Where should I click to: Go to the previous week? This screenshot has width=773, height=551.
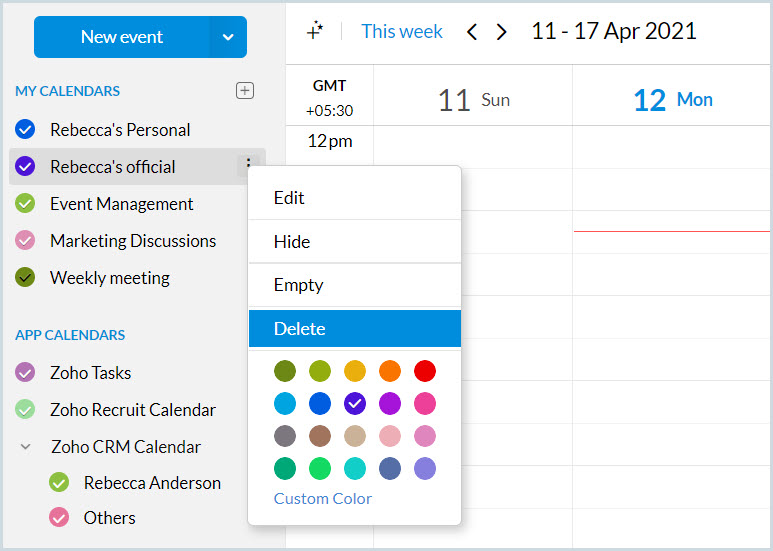(473, 32)
